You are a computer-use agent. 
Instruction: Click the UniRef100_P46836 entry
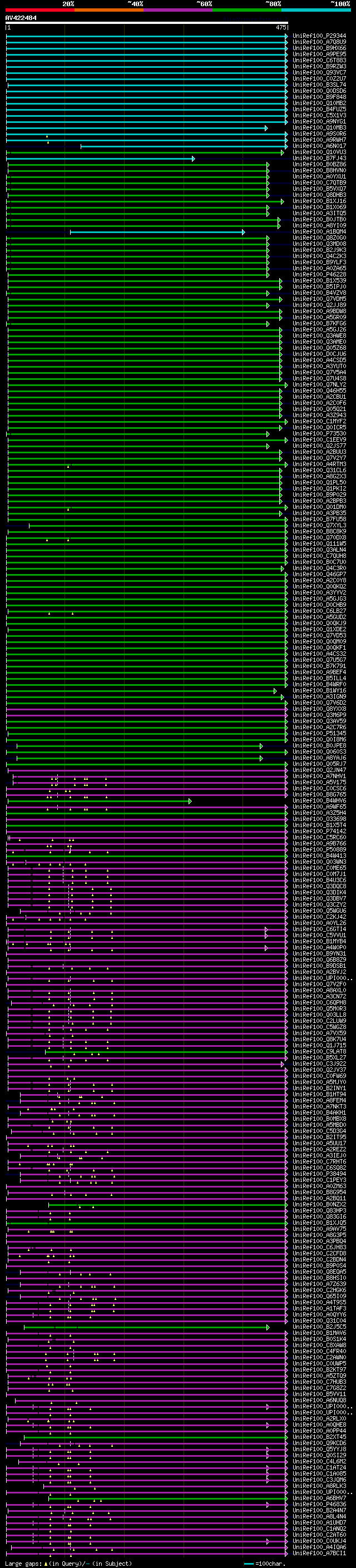pyautogui.click(x=319, y=1505)
